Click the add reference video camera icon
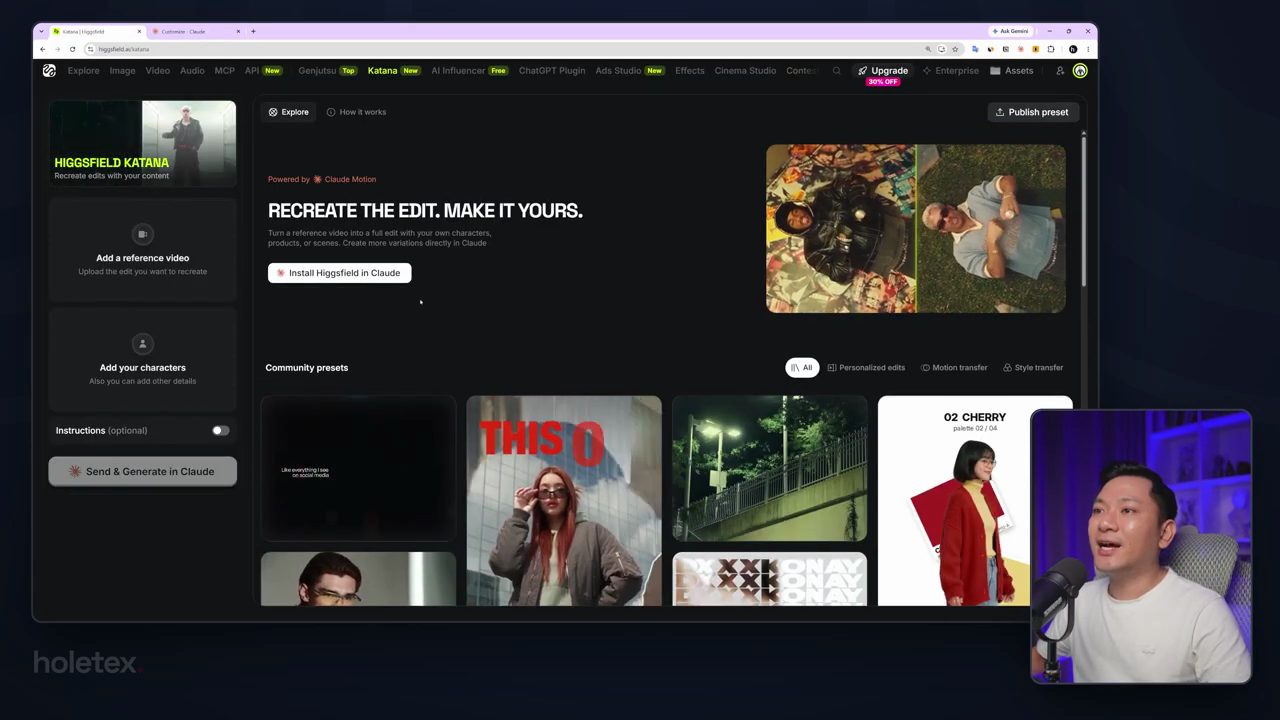Viewport: 1280px width, 720px height. (x=143, y=234)
